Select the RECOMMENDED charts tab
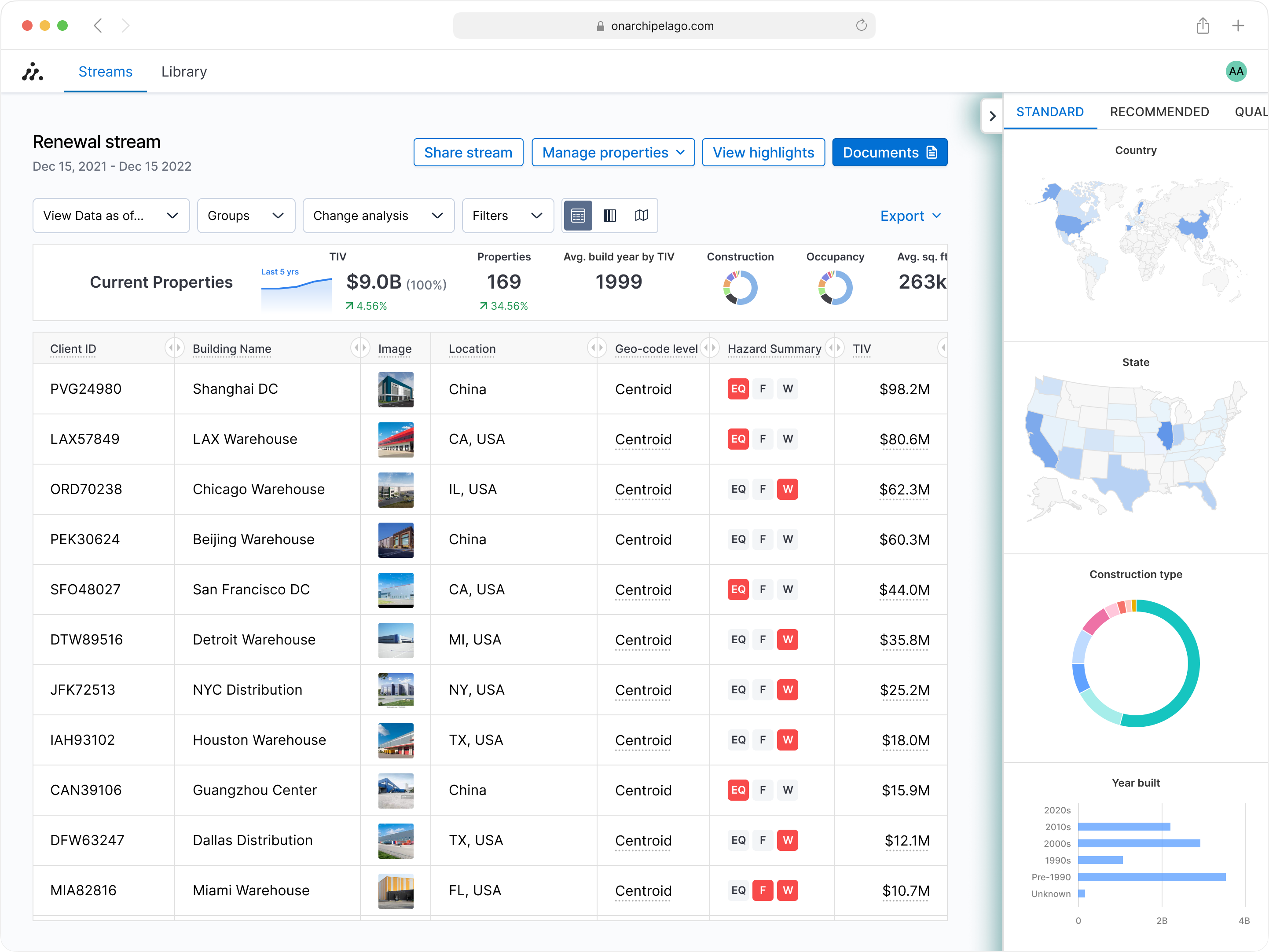The image size is (1269, 952). pos(1159,112)
